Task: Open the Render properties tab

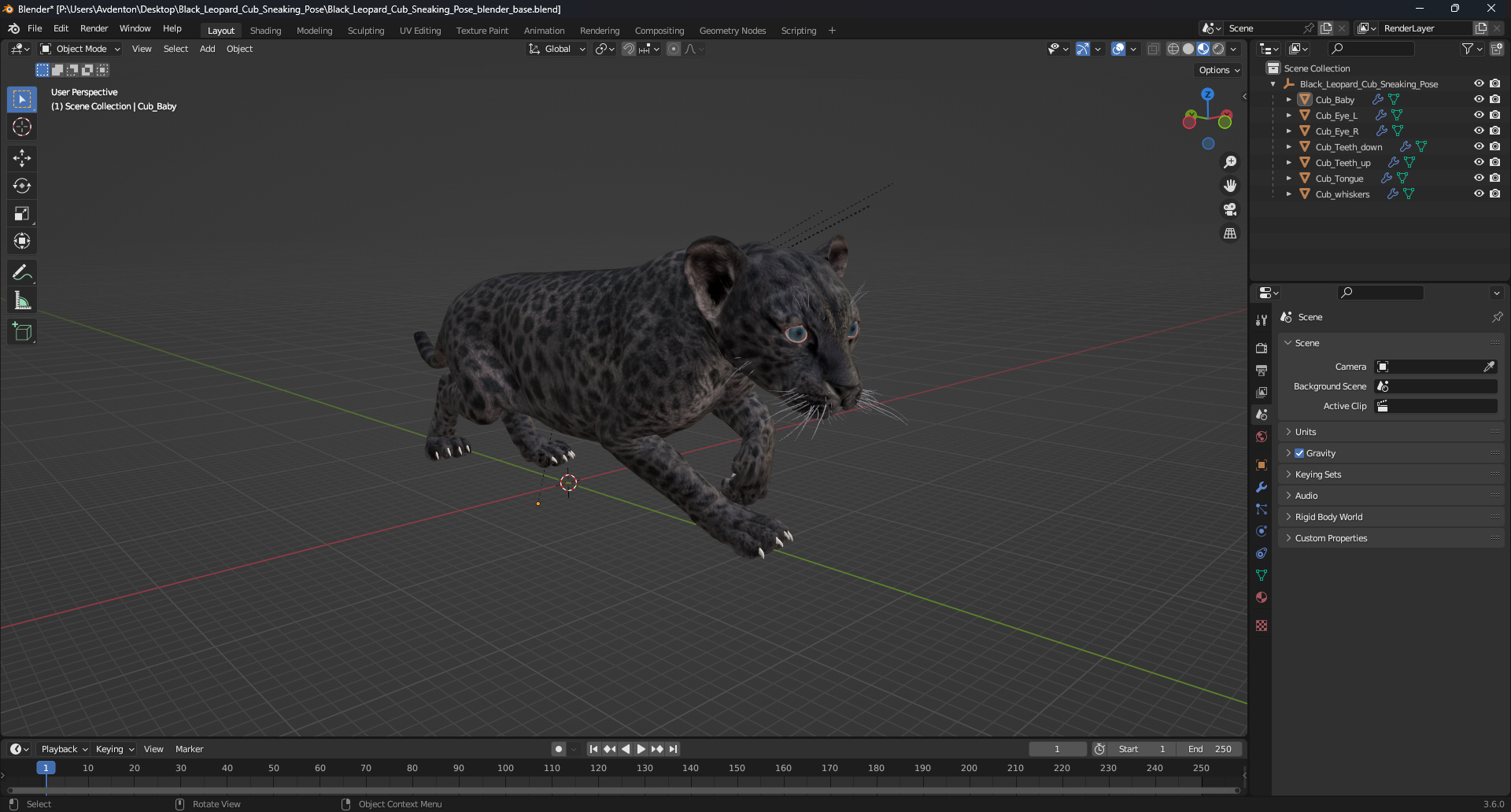Action: 1262,348
